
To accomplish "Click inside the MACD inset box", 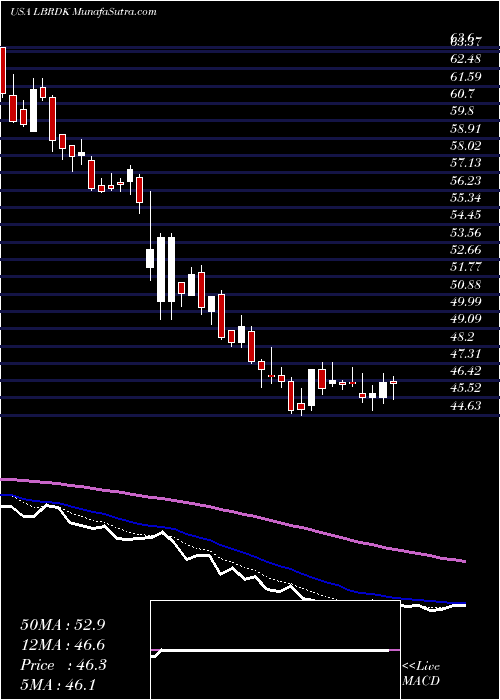I will [x=275, y=650].
